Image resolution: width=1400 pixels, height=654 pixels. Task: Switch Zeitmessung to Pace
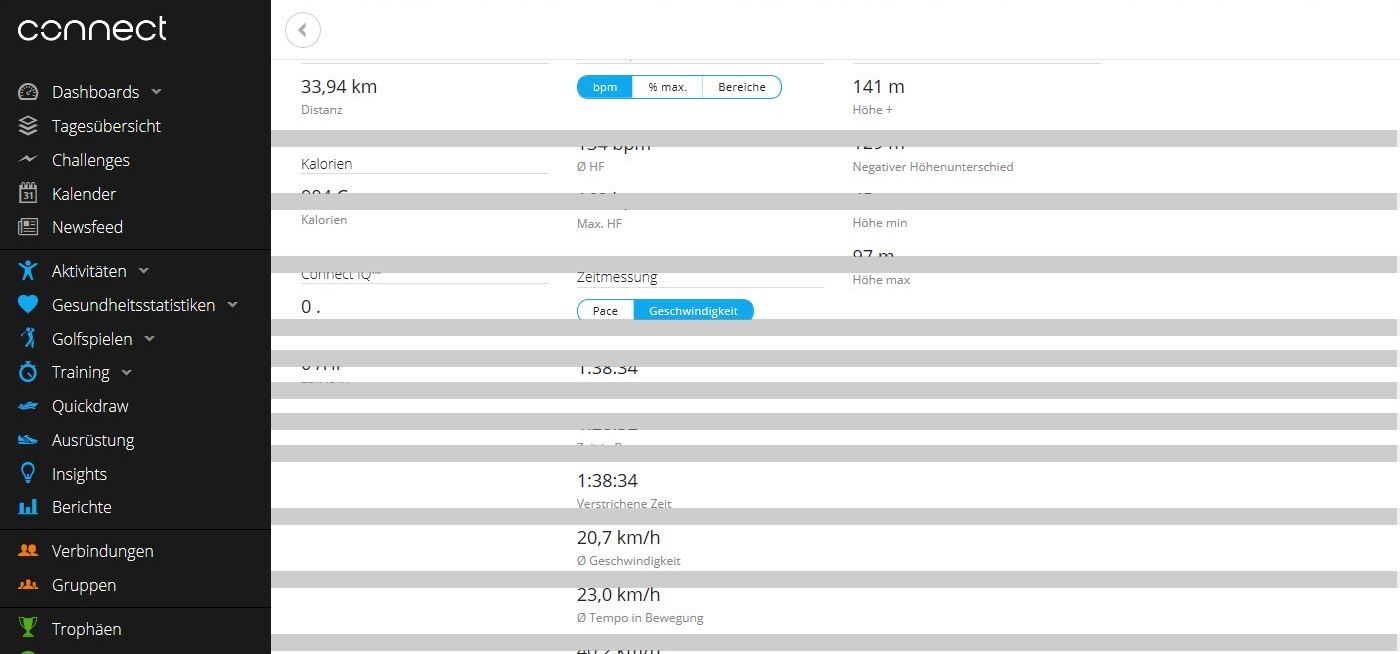605,311
